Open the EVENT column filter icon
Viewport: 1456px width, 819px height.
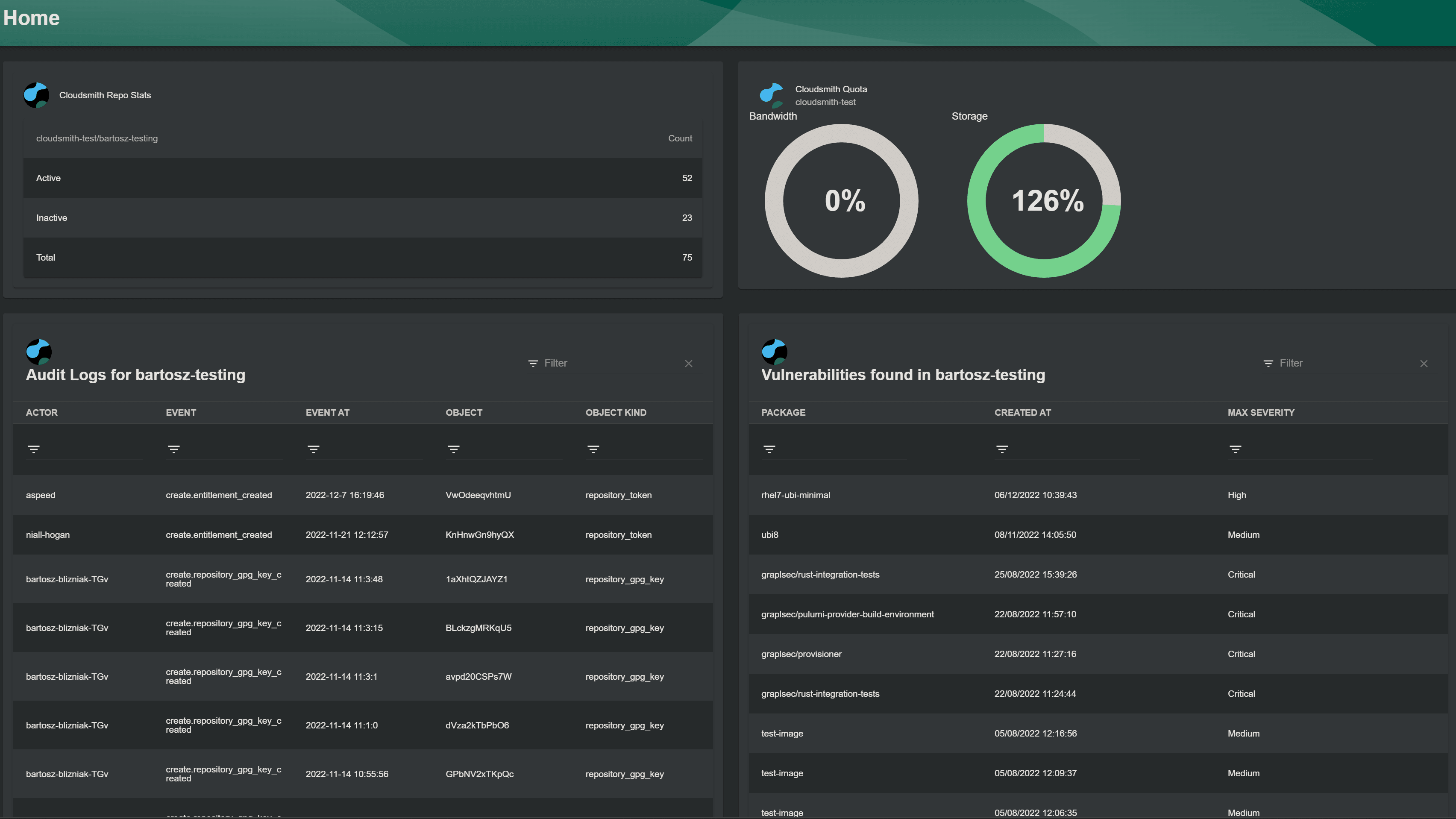(x=173, y=449)
